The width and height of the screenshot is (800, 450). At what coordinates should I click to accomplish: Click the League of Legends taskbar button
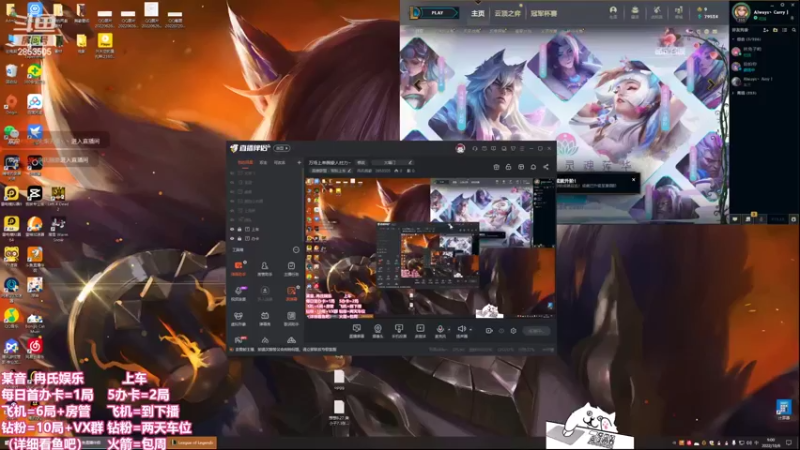point(193,442)
